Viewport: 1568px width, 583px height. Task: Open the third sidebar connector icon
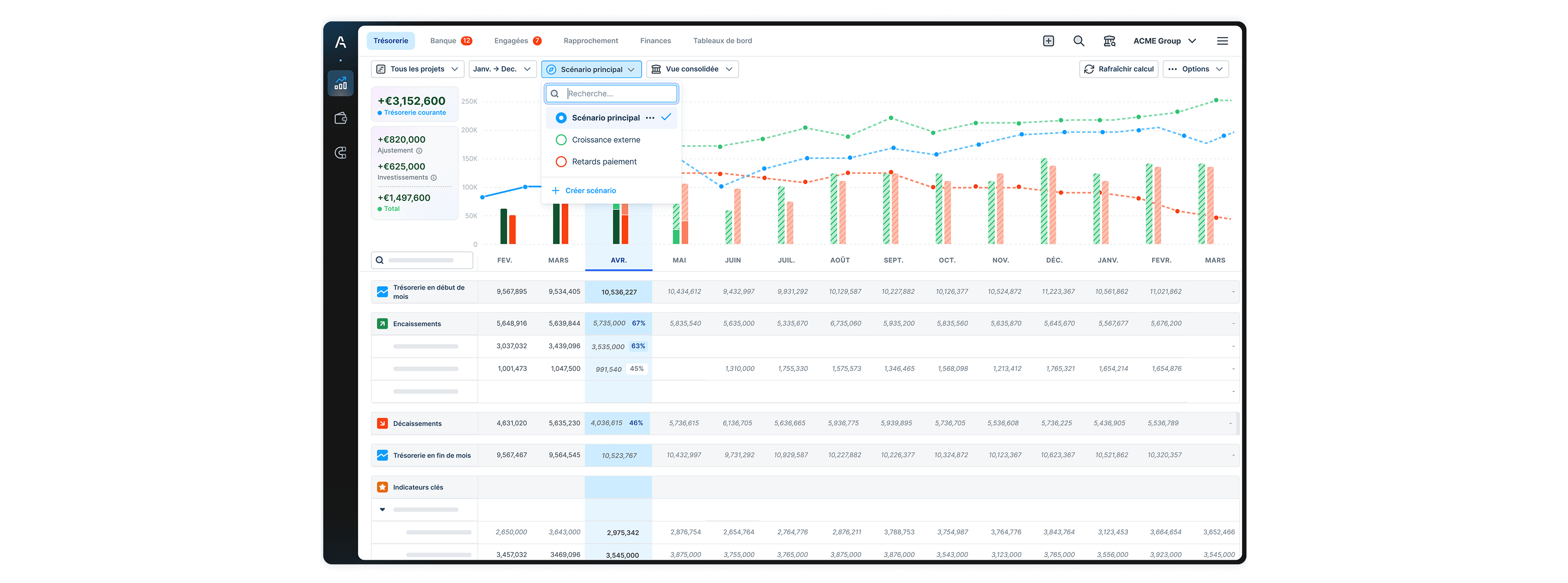[341, 153]
